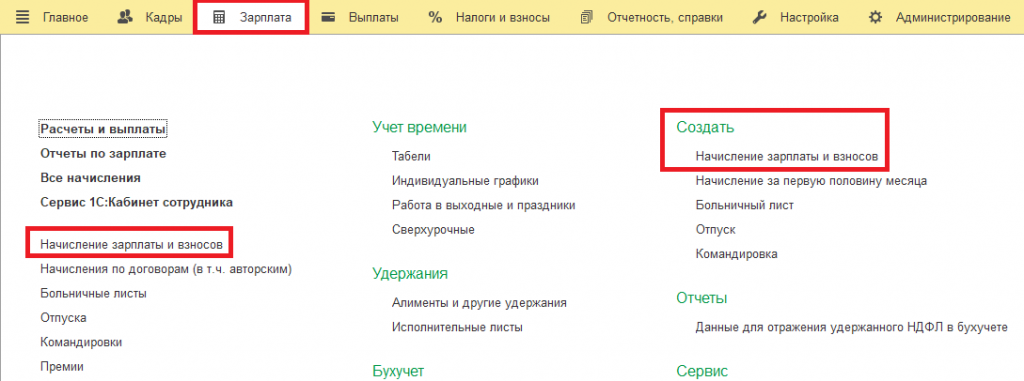The height and width of the screenshot is (381, 1024).
Task: Click the Учет времени heading
Action: [x=419, y=127]
